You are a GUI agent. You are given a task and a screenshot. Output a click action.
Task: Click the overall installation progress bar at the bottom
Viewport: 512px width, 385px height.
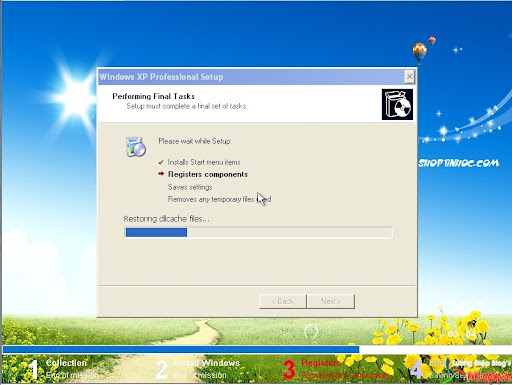coord(256,349)
